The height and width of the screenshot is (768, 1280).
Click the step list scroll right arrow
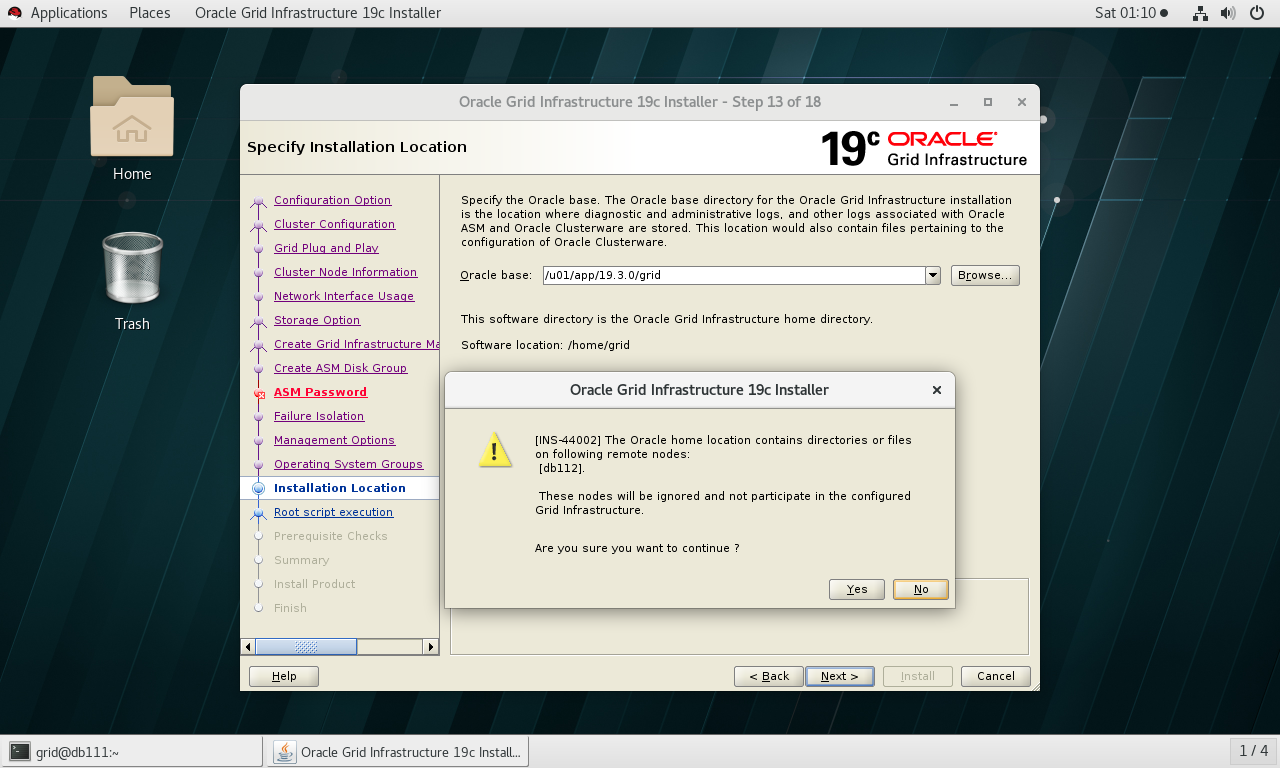click(431, 647)
